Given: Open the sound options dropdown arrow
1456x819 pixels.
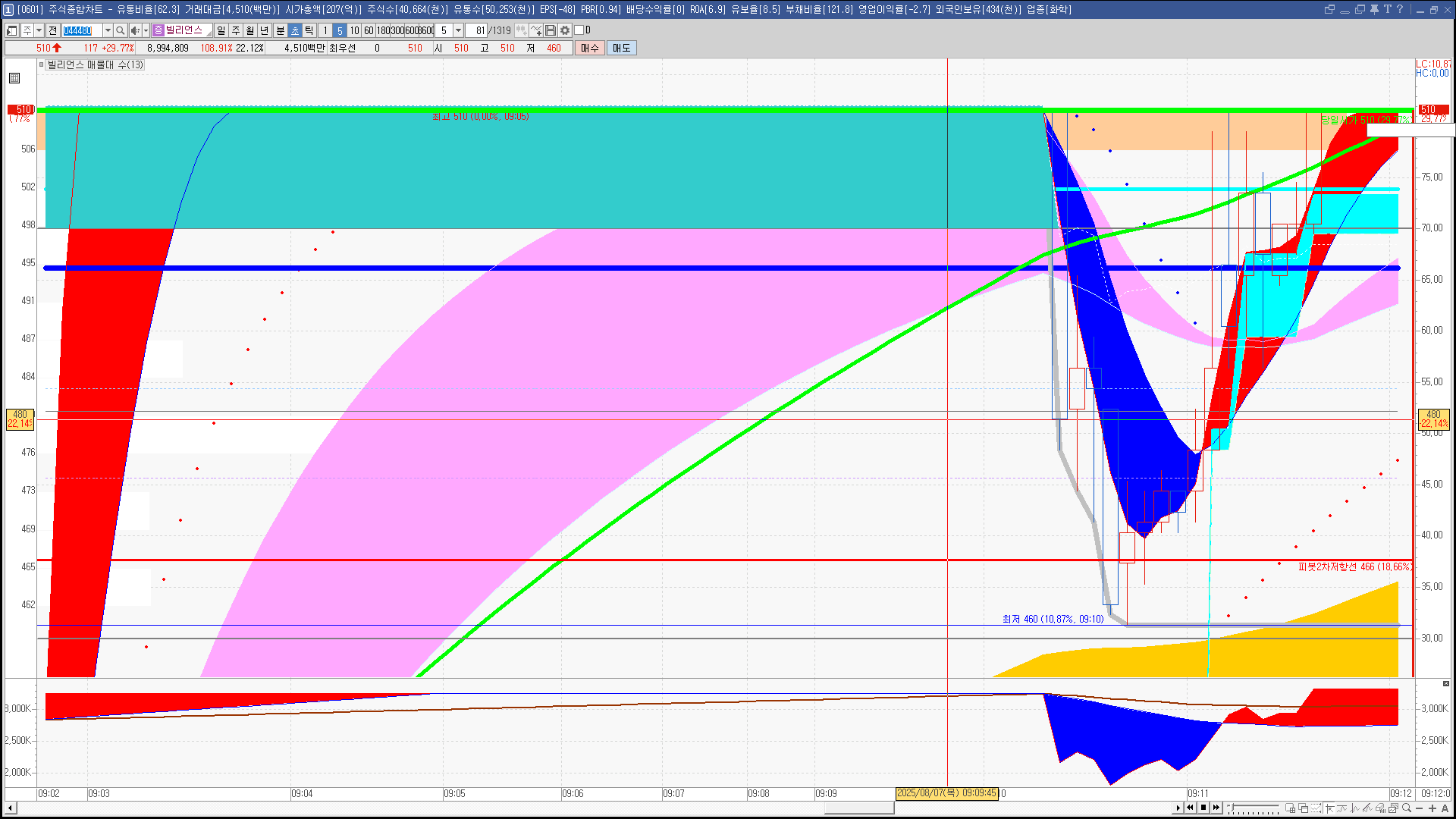Looking at the screenshot, I should click(x=146, y=30).
